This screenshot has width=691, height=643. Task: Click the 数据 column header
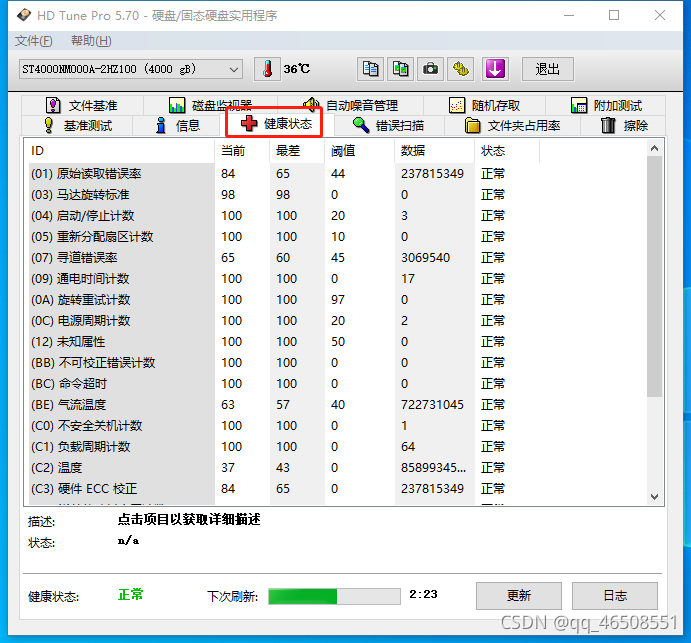[x=435, y=151]
